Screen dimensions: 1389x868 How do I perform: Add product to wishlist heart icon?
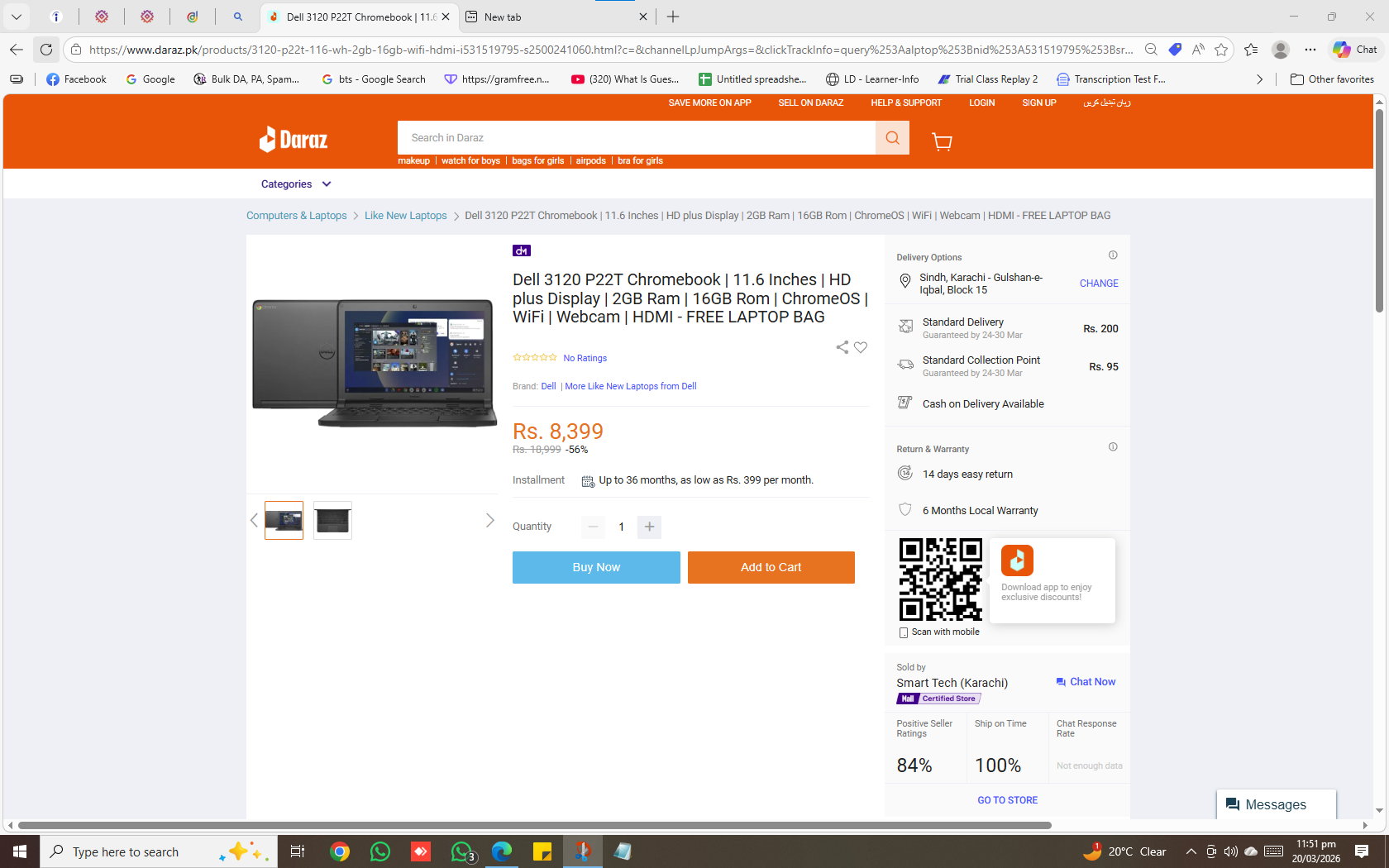(861, 347)
